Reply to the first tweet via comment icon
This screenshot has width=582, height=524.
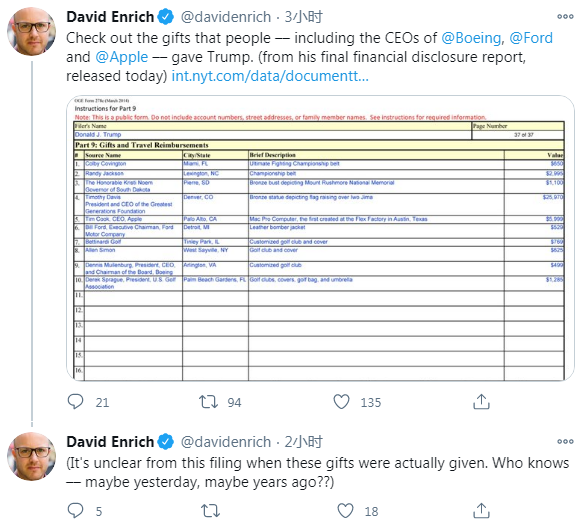coord(75,402)
